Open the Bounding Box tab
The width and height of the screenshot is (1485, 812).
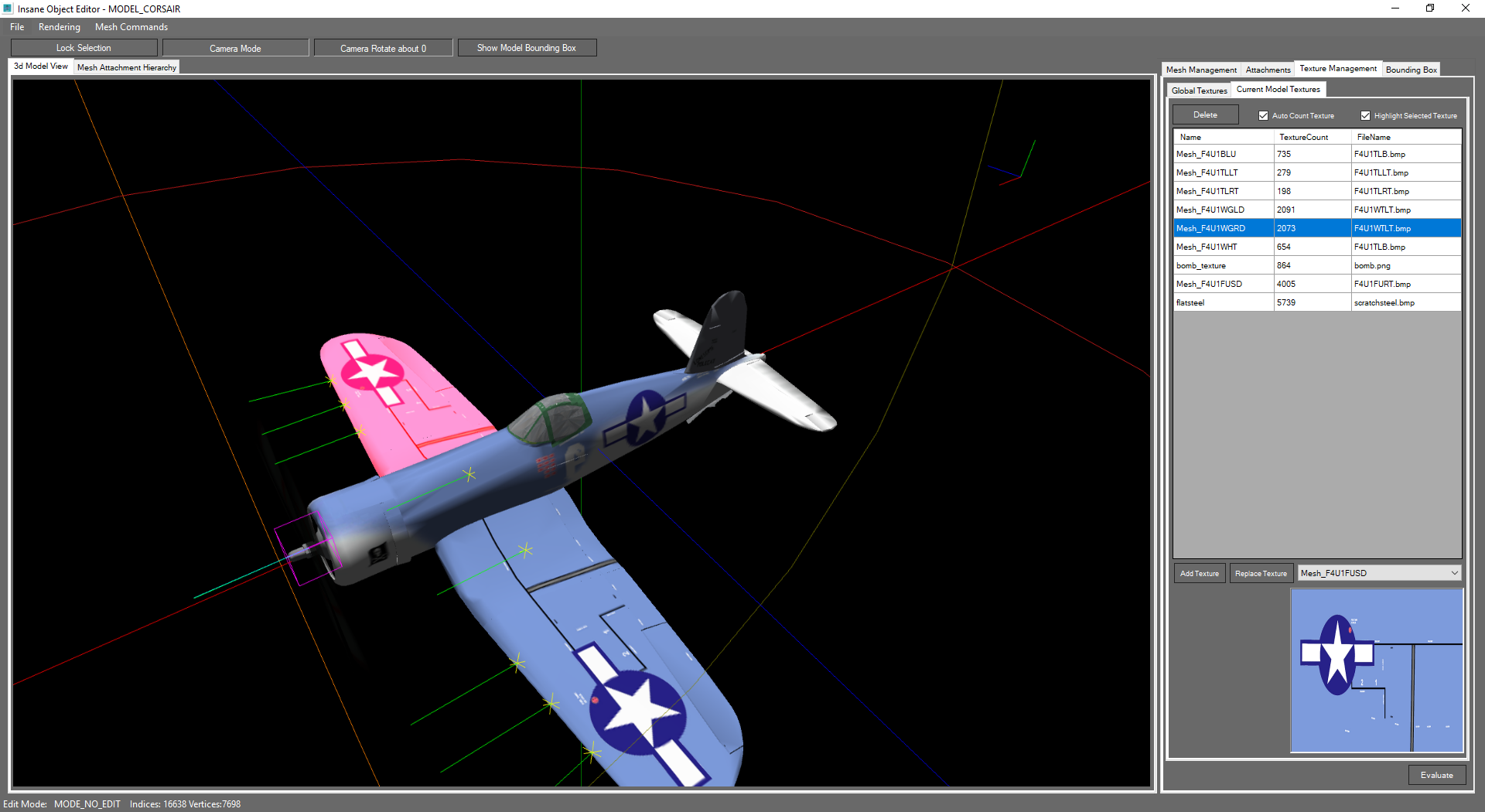(x=1411, y=70)
